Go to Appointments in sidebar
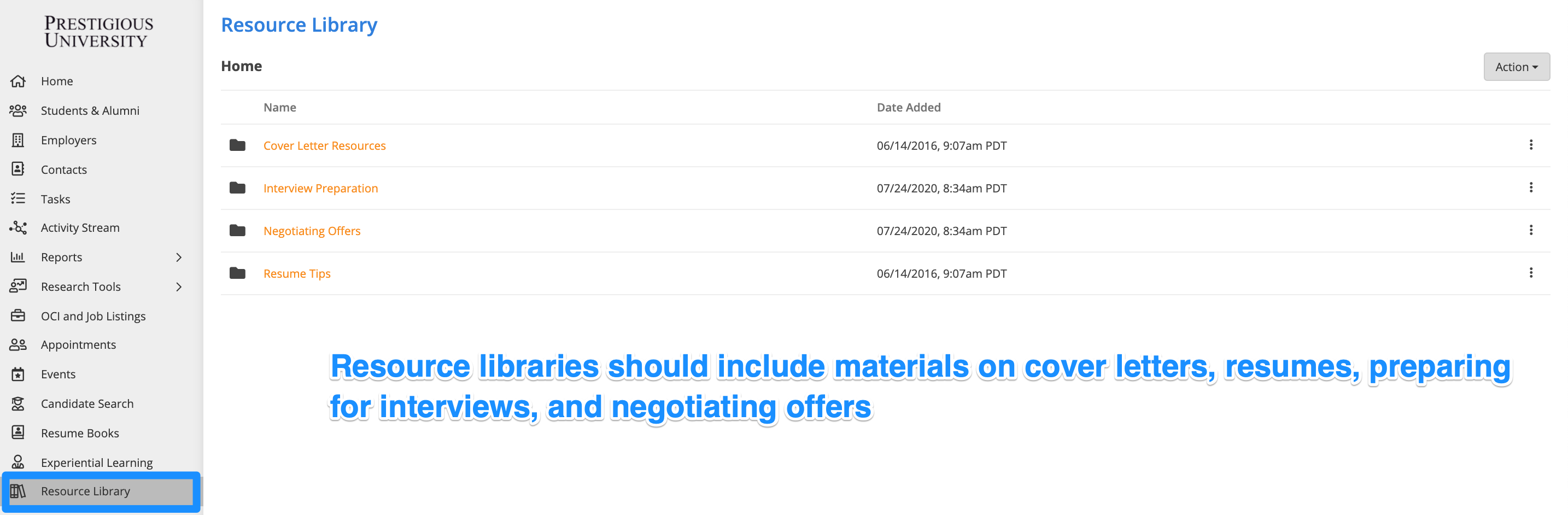 [78, 344]
